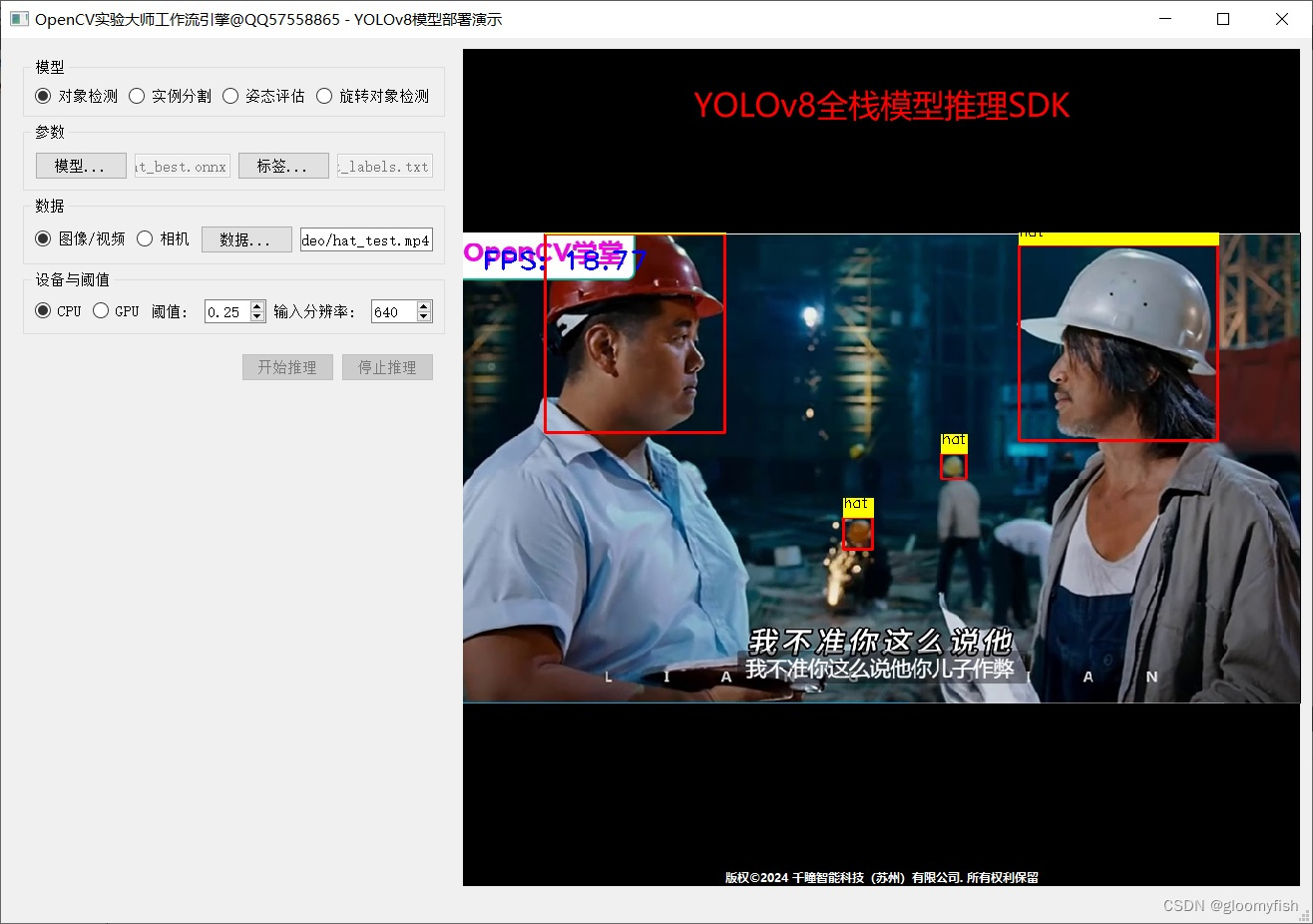The width and height of the screenshot is (1313, 924).
Task: Switch data source to 相机 camera
Action: [147, 238]
